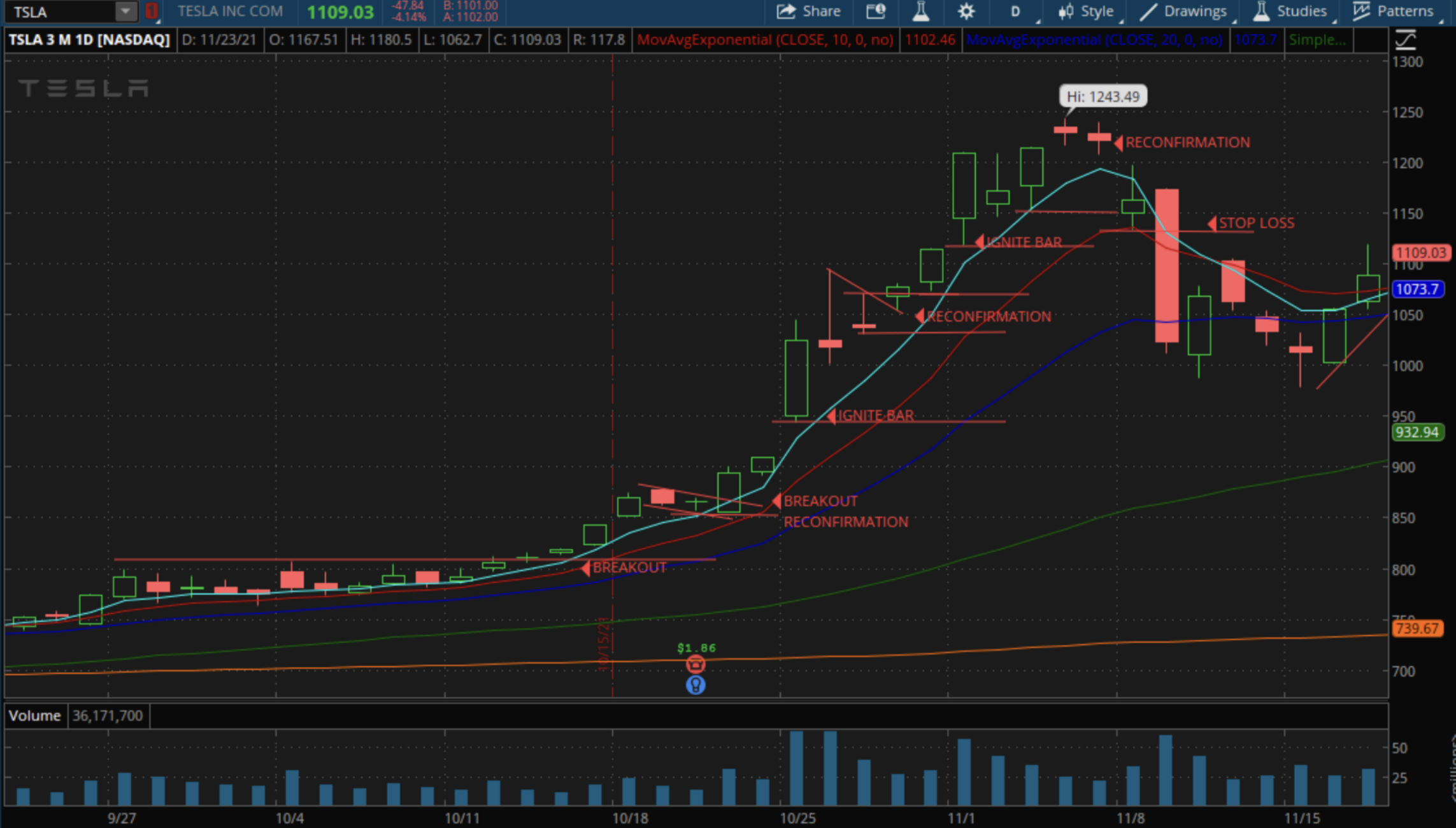The width and height of the screenshot is (1456, 828).
Task: Click the 10/25 date on time axis
Action: click(797, 818)
